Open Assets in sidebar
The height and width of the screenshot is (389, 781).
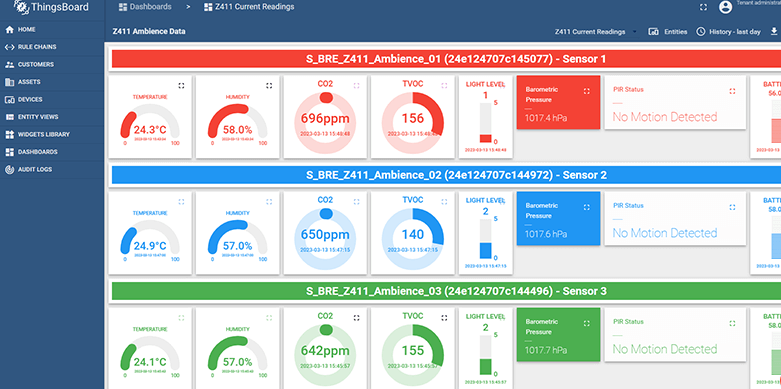coord(52,82)
